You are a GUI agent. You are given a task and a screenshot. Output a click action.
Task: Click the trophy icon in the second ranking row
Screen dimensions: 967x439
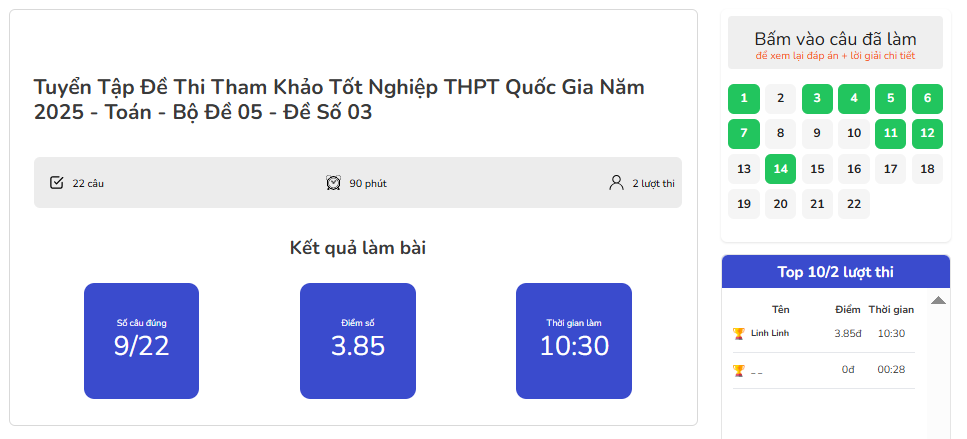[739, 371]
